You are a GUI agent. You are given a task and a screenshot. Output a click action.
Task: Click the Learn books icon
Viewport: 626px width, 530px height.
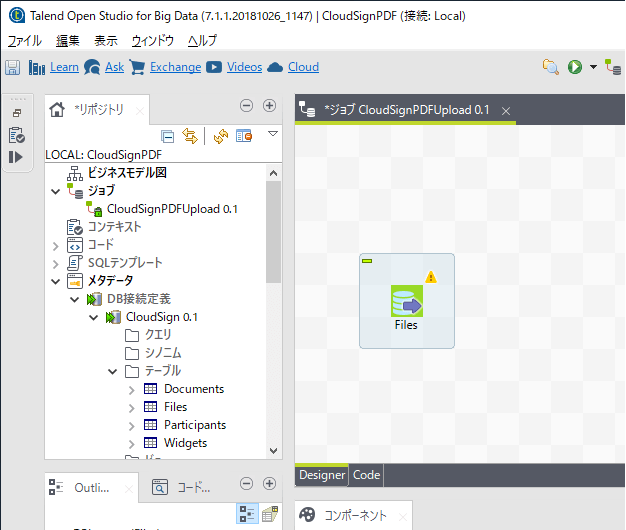[x=37, y=67]
